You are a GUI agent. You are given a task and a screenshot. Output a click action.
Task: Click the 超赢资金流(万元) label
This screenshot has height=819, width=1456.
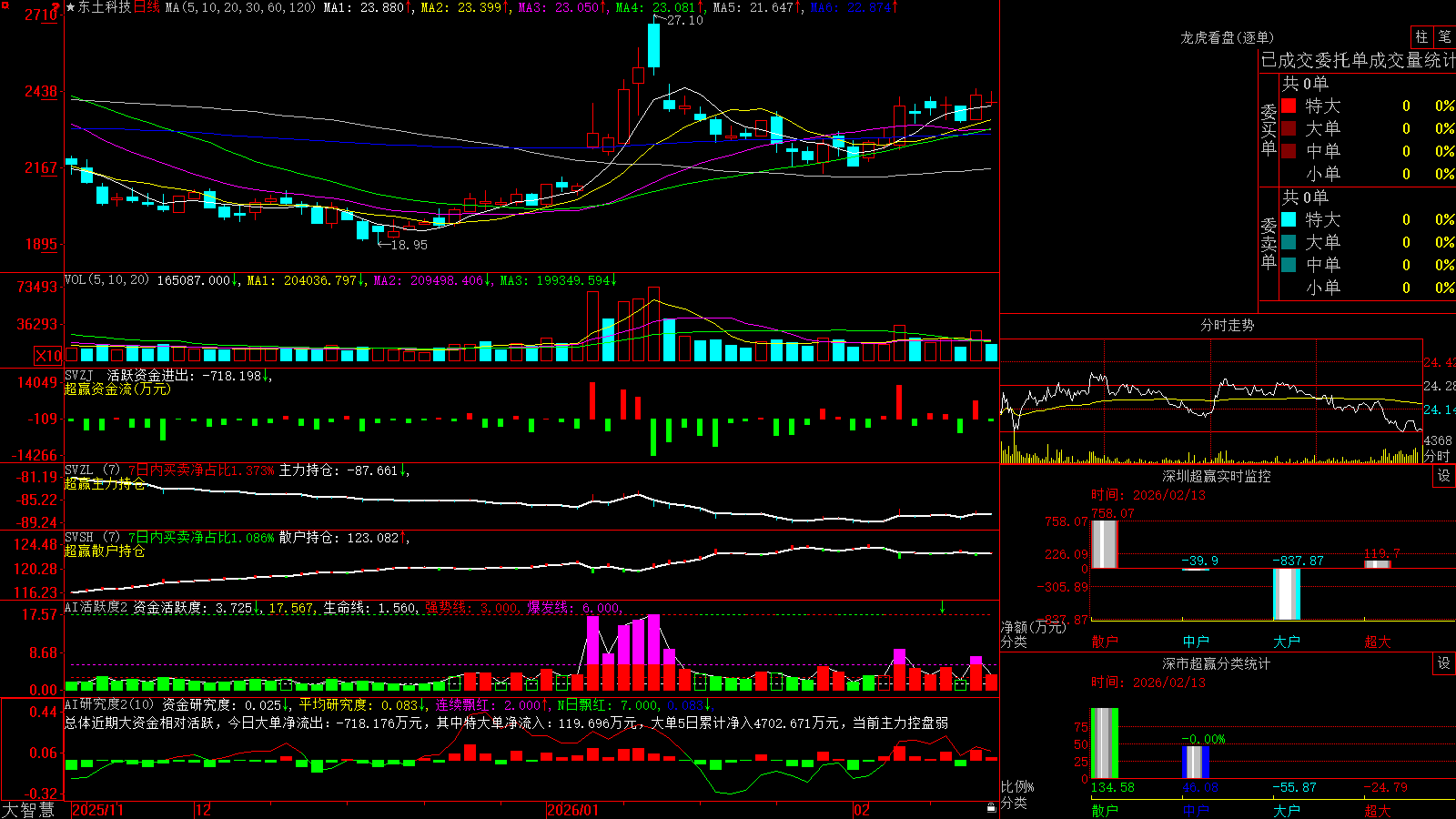coord(117,389)
